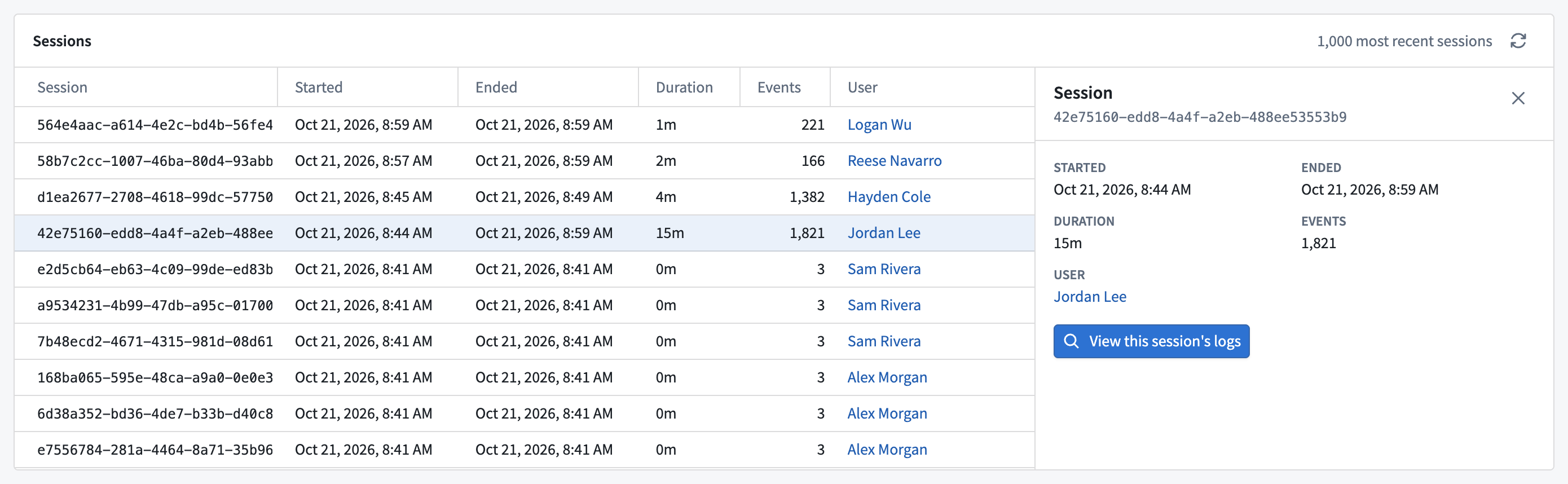Screen dimensions: 1568x484
Task: Click the magnifier icon in the logs button
Action: pos(1071,341)
